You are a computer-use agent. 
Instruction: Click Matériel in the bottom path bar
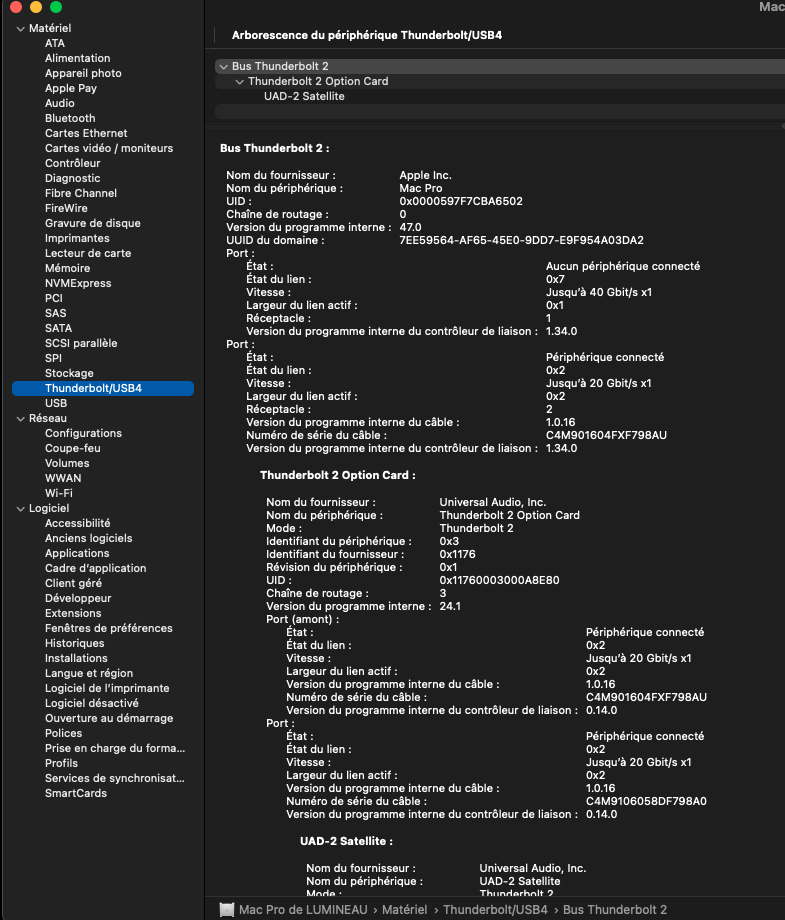point(404,910)
